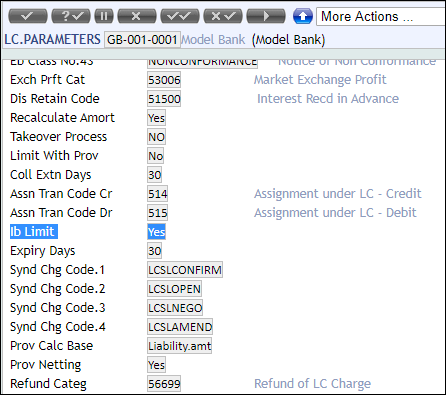Click the Prov Calc Base Liability.amt field
Viewport: 446px width, 395px height.
tap(179, 346)
